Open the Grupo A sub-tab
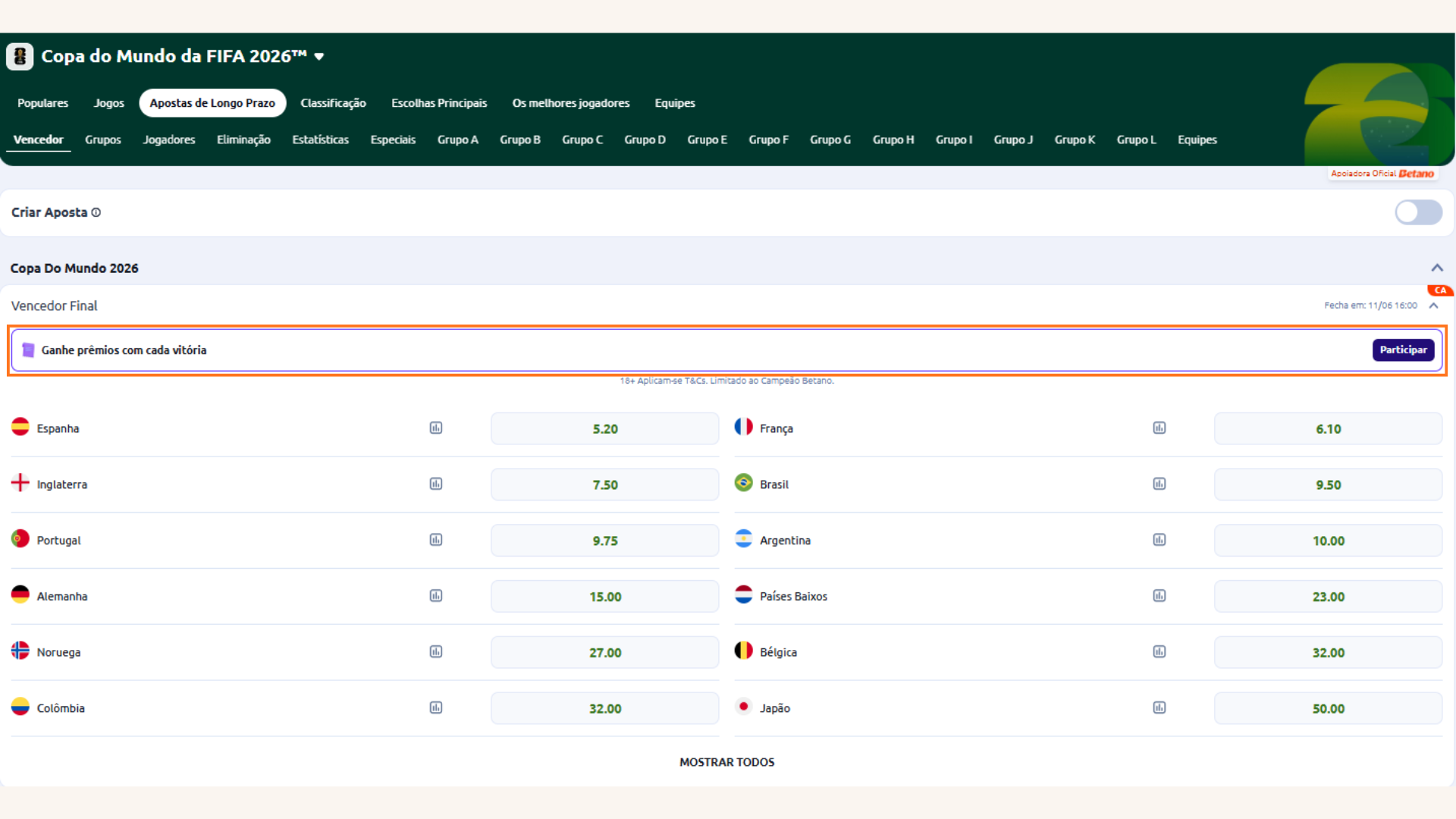This screenshot has width=1456, height=819. point(458,140)
